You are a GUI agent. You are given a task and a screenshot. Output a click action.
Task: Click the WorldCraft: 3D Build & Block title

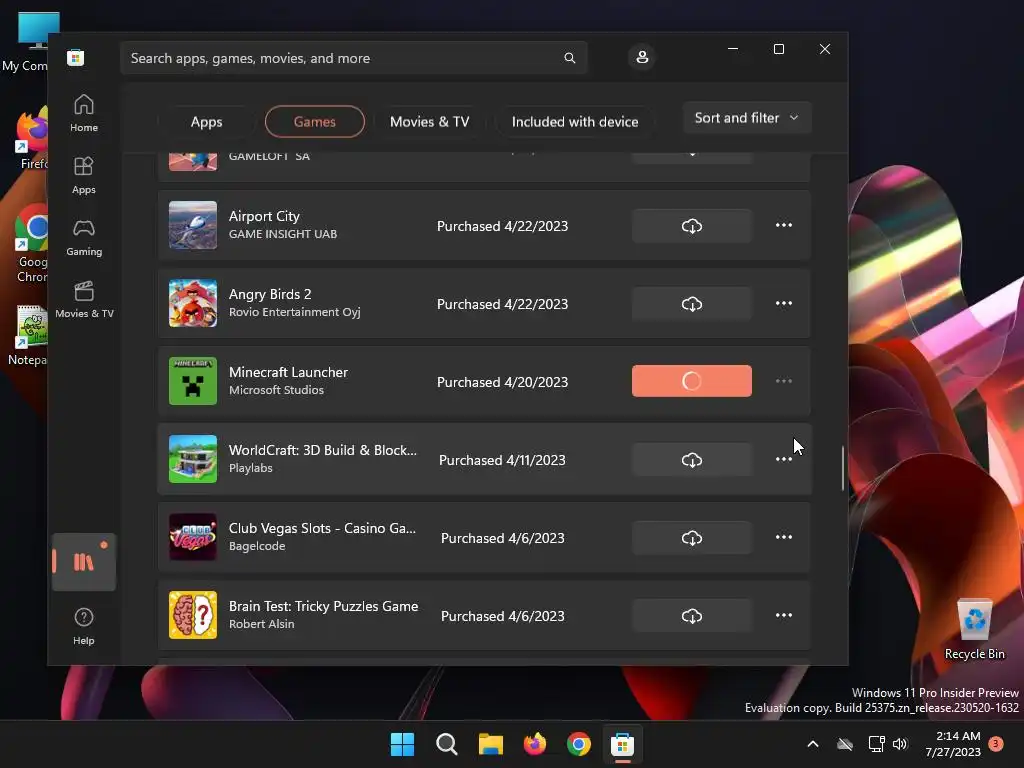coord(323,450)
